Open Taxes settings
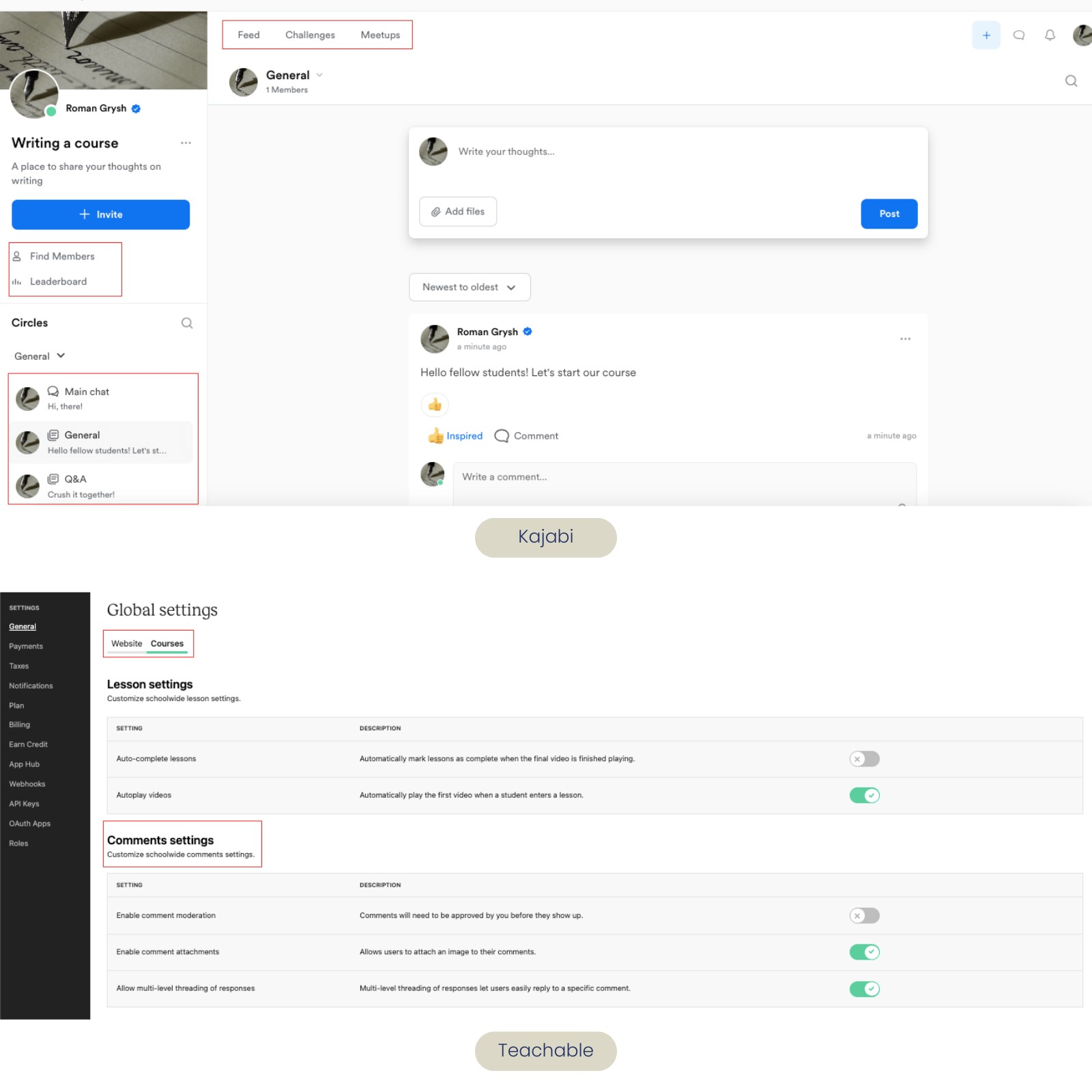Screen dimensions: 1092x1092 click(x=19, y=666)
